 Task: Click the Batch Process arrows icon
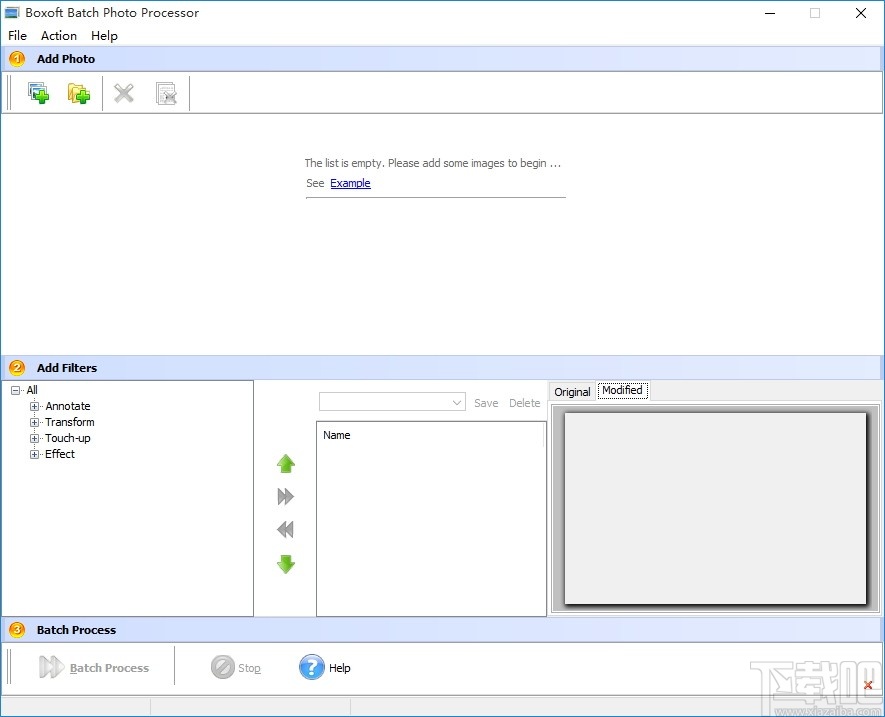click(x=51, y=667)
